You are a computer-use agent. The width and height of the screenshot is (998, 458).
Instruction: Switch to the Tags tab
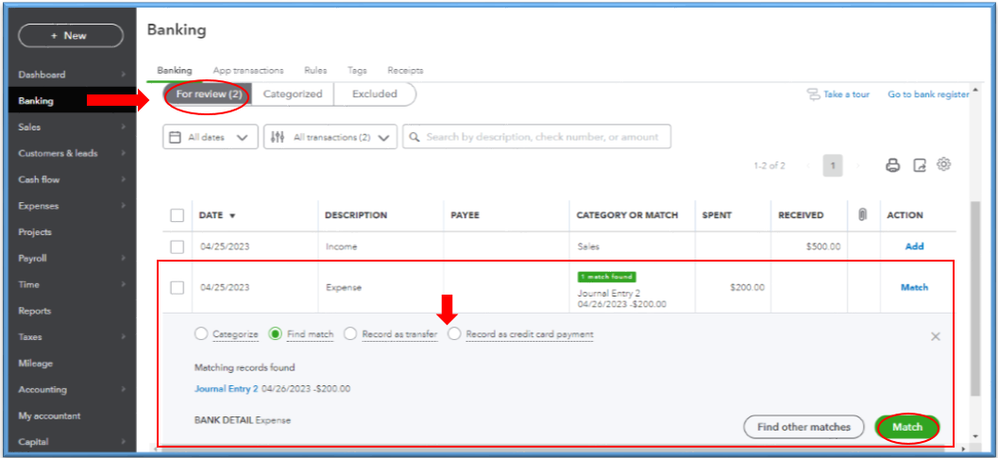pyautogui.click(x=357, y=71)
